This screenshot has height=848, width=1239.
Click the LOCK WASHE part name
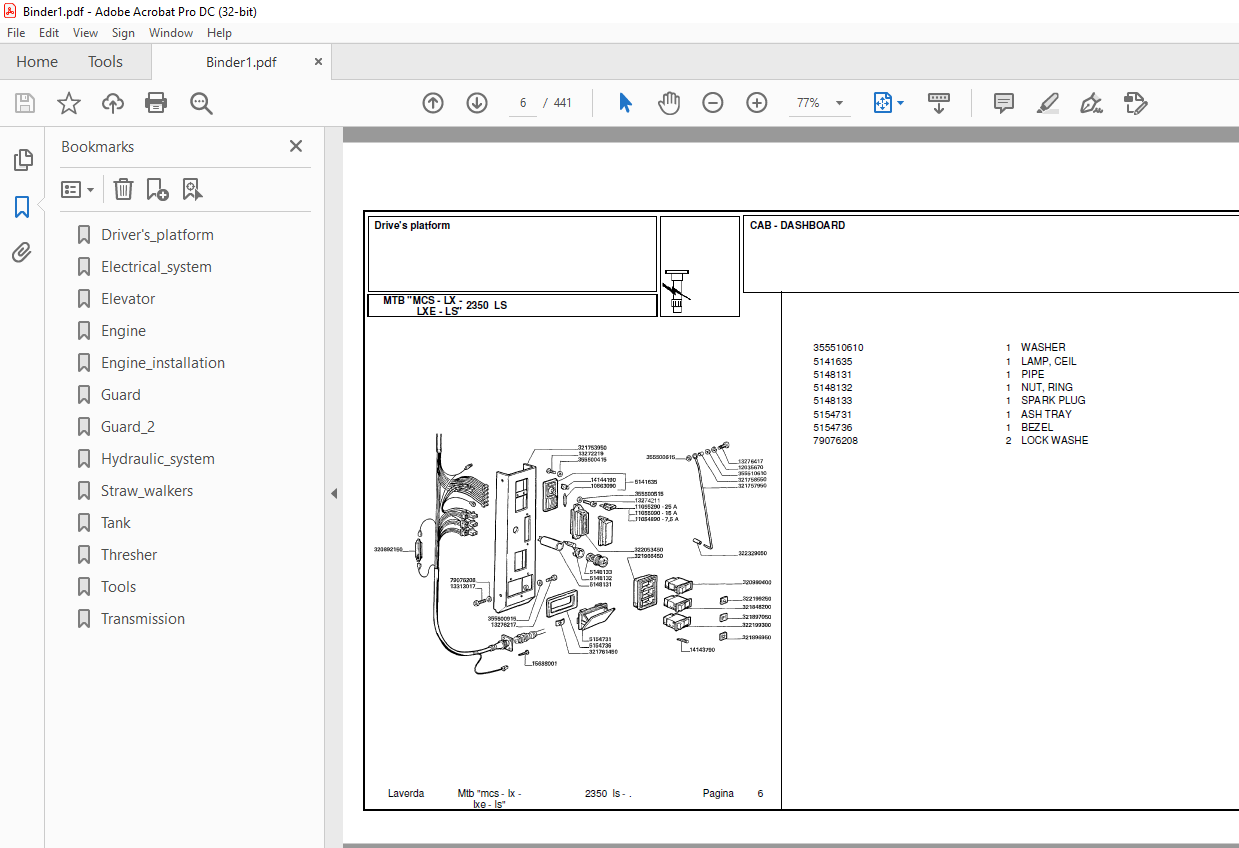point(1054,440)
